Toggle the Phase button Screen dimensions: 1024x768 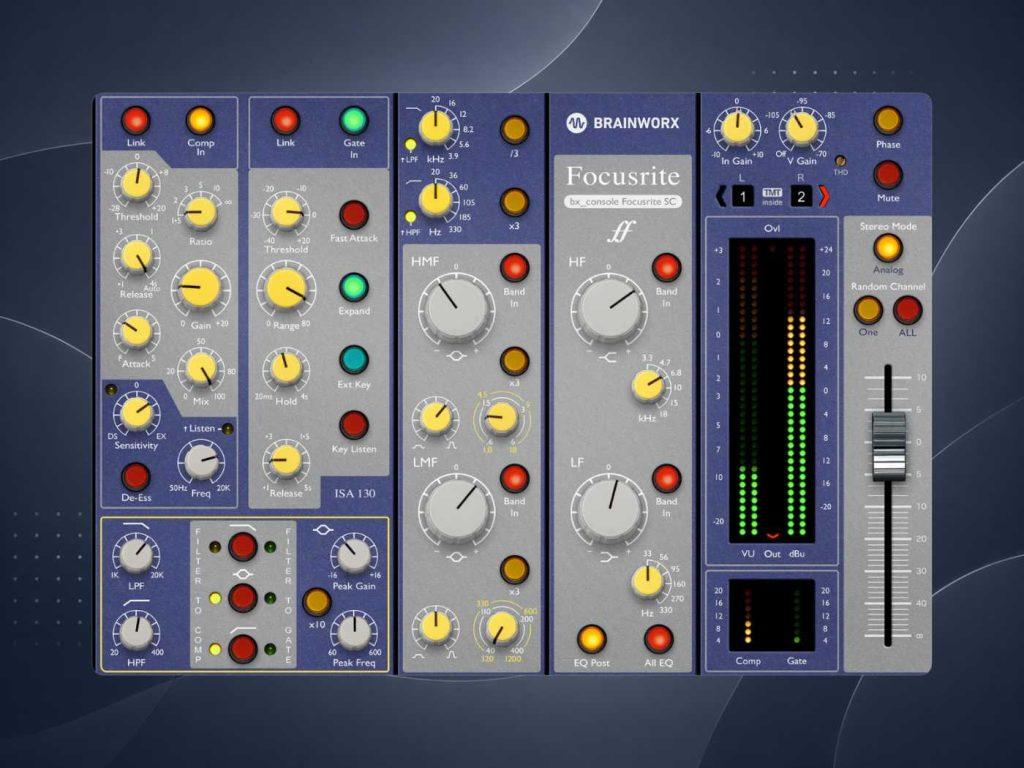[888, 121]
